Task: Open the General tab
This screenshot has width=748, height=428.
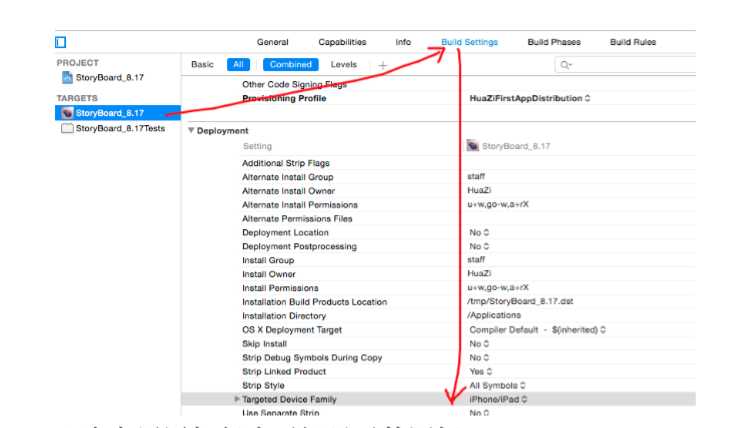Action: (272, 42)
